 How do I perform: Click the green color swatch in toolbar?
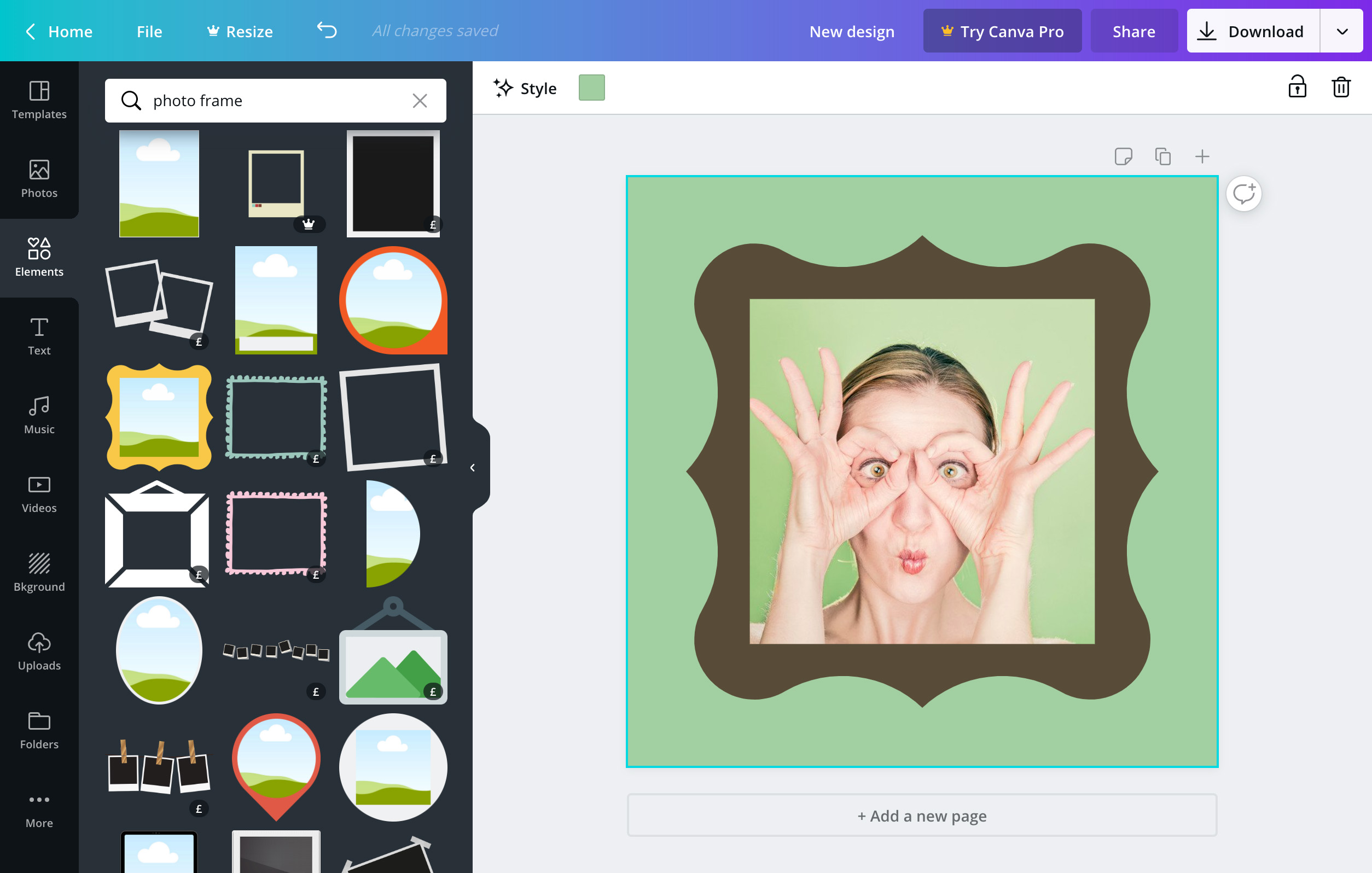coord(593,88)
